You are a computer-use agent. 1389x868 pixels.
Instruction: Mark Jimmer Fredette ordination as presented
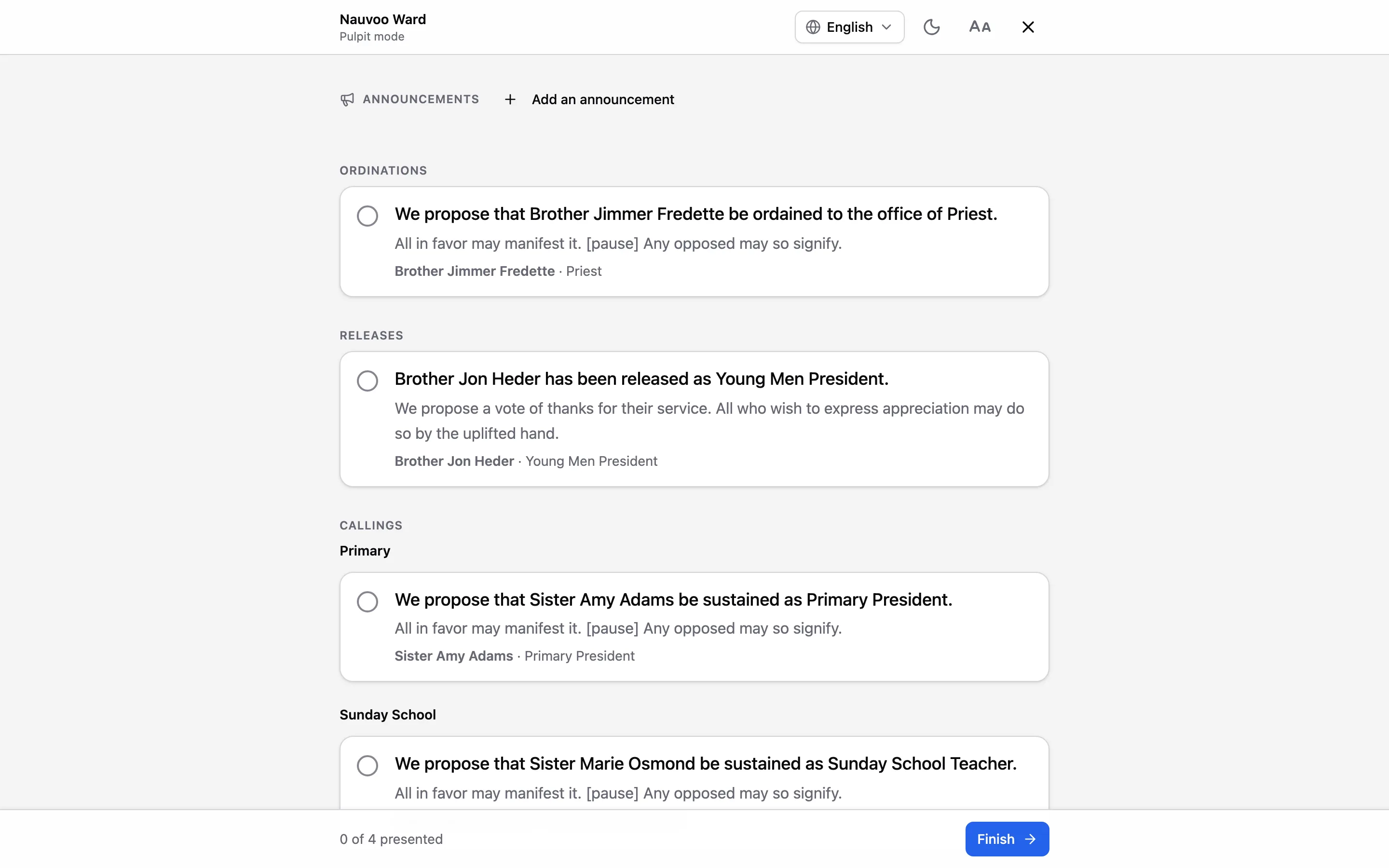pyautogui.click(x=368, y=216)
